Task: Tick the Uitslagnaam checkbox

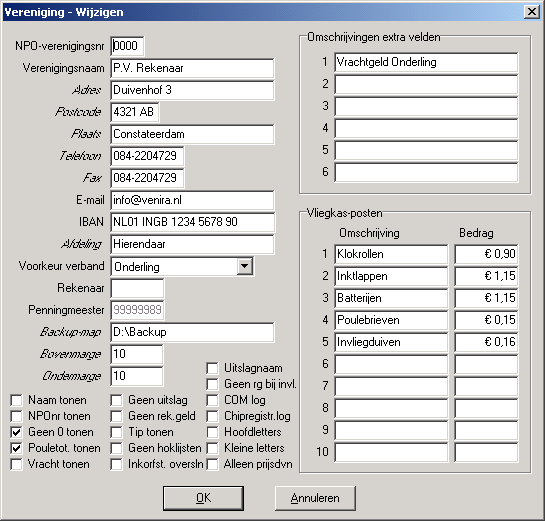Action: pos(212,368)
